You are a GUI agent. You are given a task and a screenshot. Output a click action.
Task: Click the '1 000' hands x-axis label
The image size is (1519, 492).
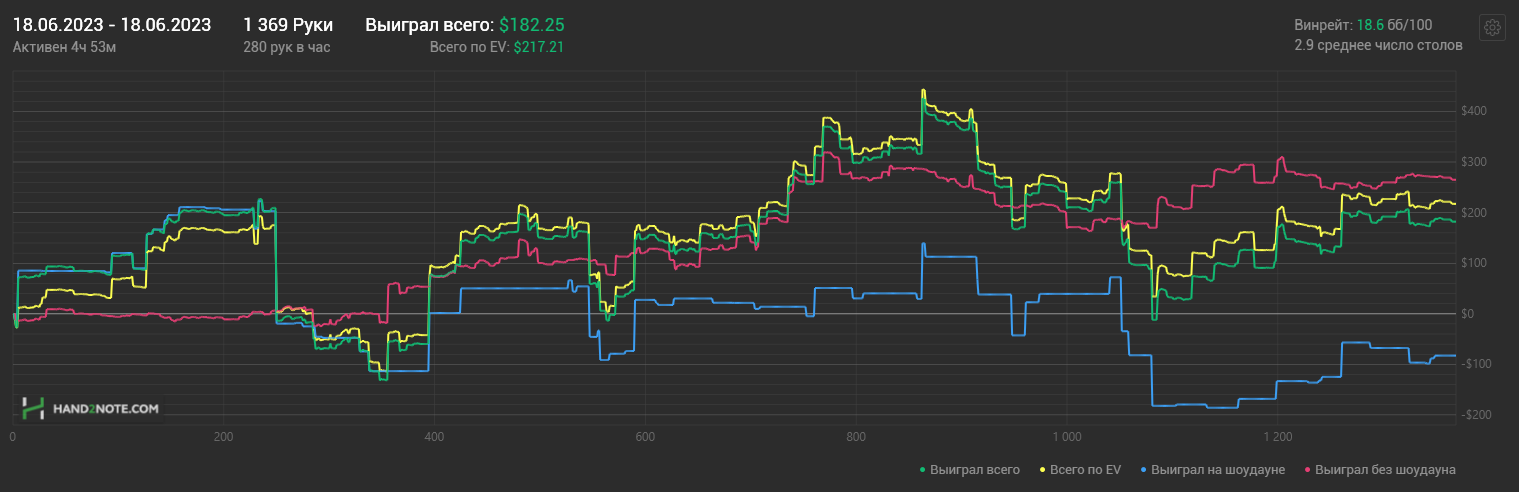pyautogui.click(x=1067, y=437)
